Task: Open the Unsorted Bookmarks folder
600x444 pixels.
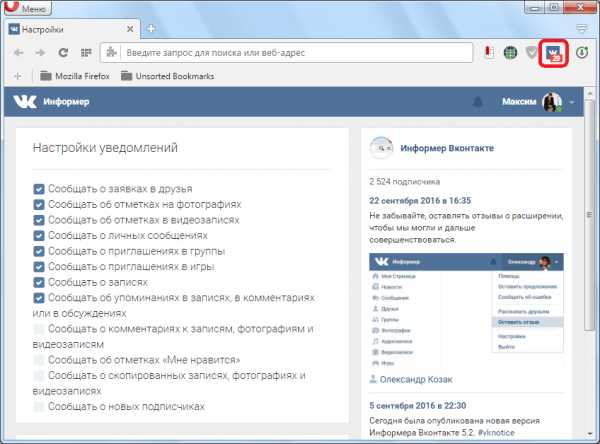Action: click(x=167, y=76)
